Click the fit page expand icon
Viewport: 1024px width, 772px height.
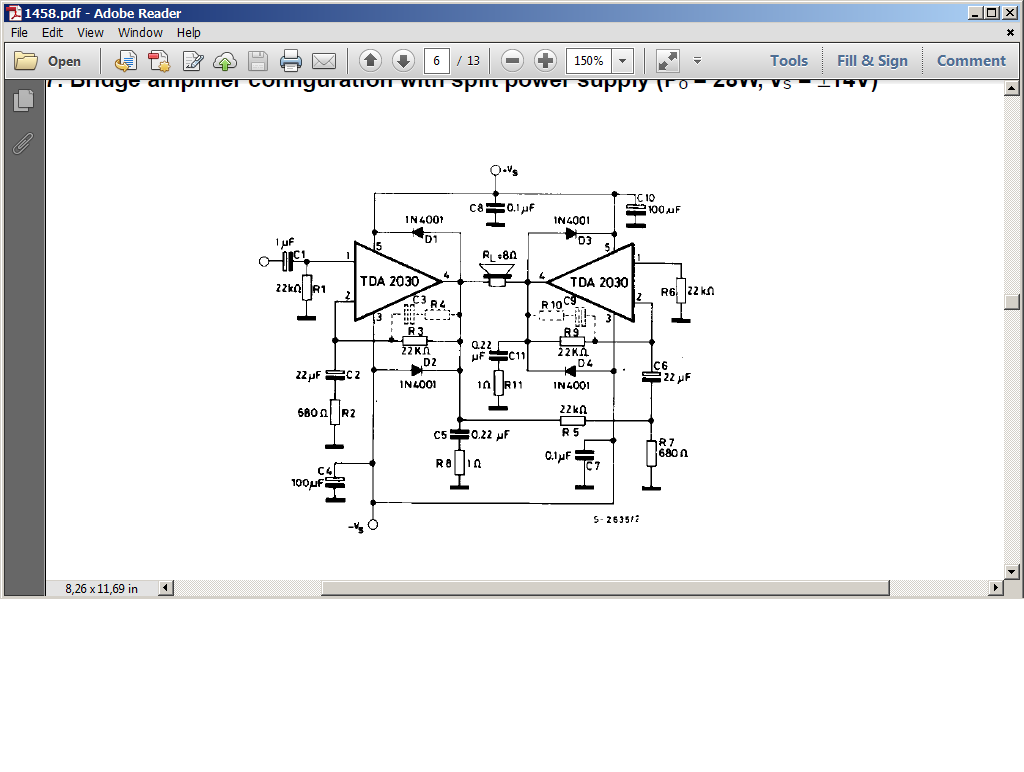pyautogui.click(x=667, y=61)
